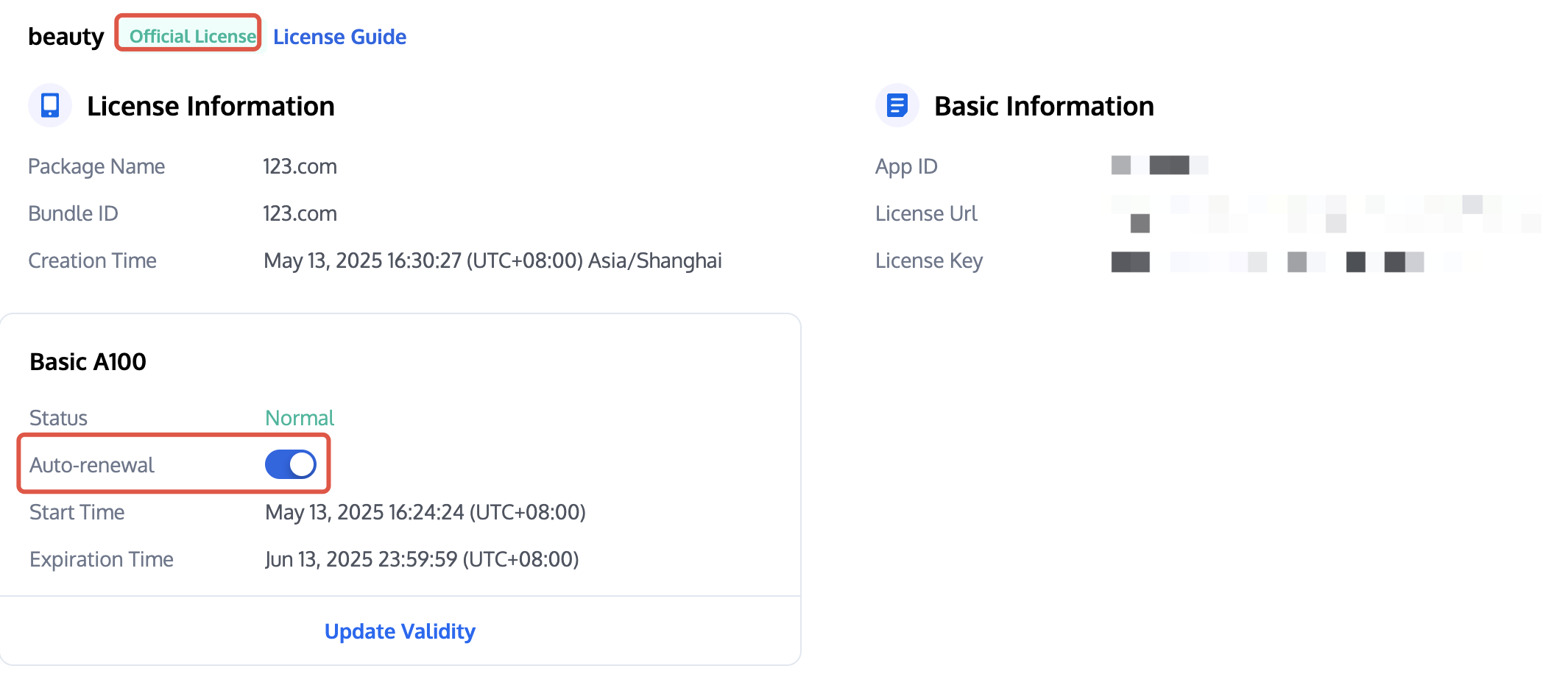Viewport: 1568px width, 674px height.
Task: Click the Basic Information heading
Action: [1044, 106]
